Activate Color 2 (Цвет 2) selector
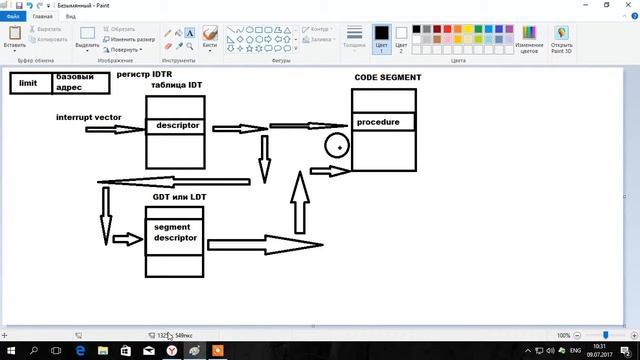 coord(401,39)
